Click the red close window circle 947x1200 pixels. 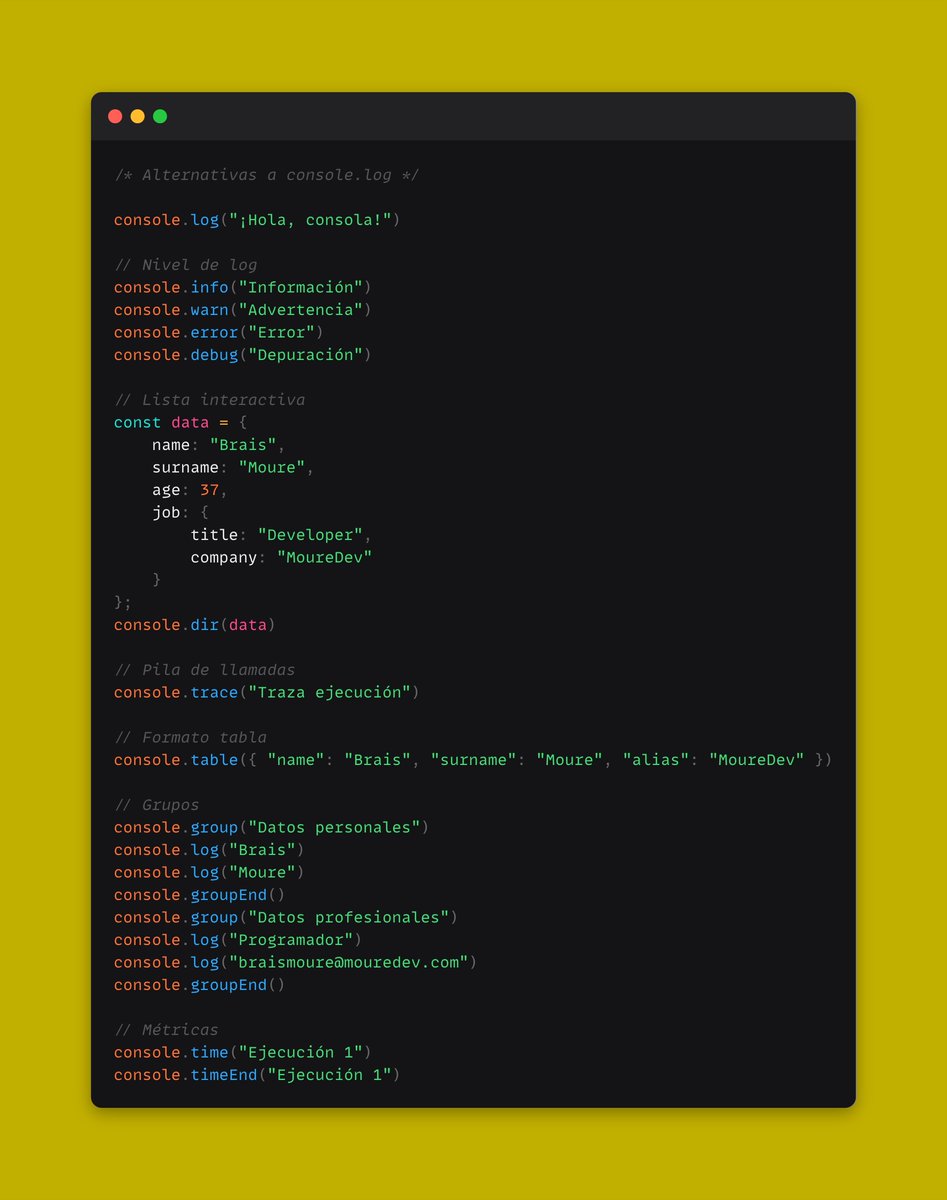[115, 116]
